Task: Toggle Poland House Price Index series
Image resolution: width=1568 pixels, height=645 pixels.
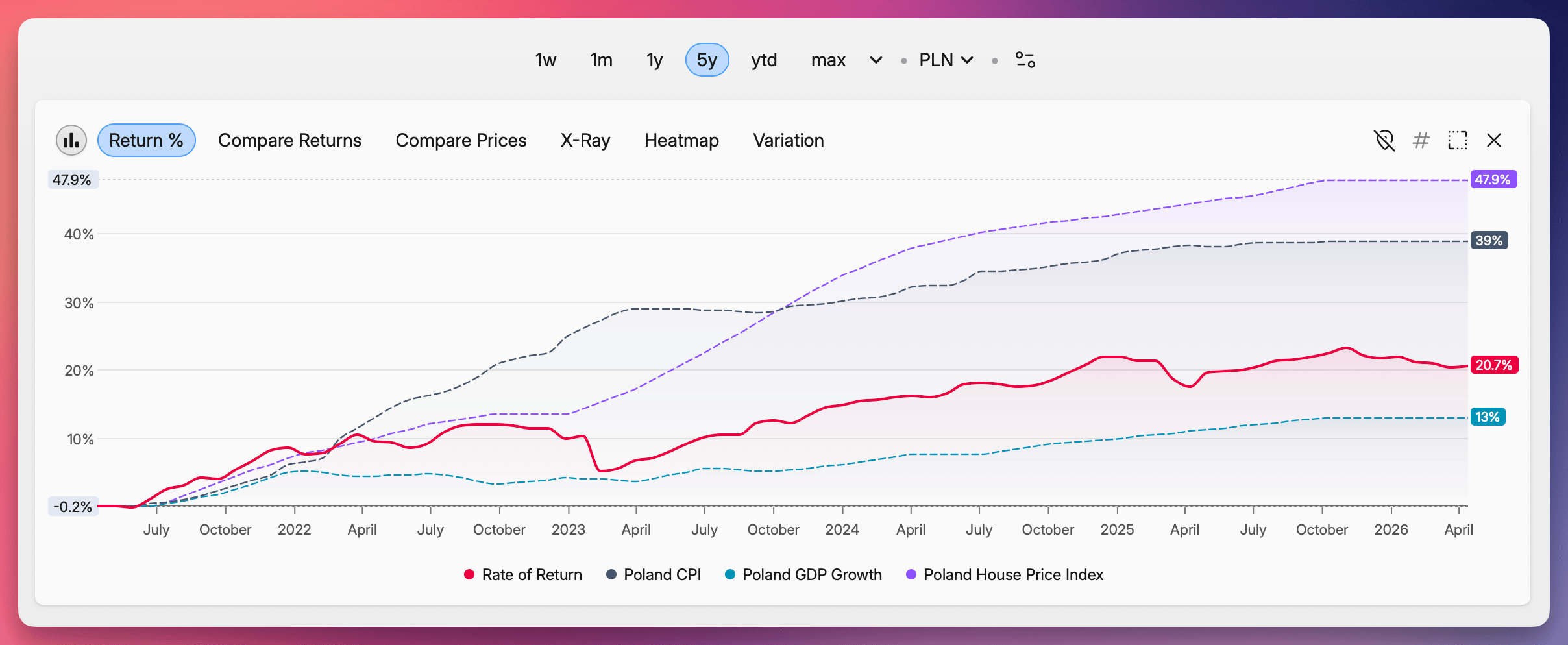Action: pos(1012,575)
